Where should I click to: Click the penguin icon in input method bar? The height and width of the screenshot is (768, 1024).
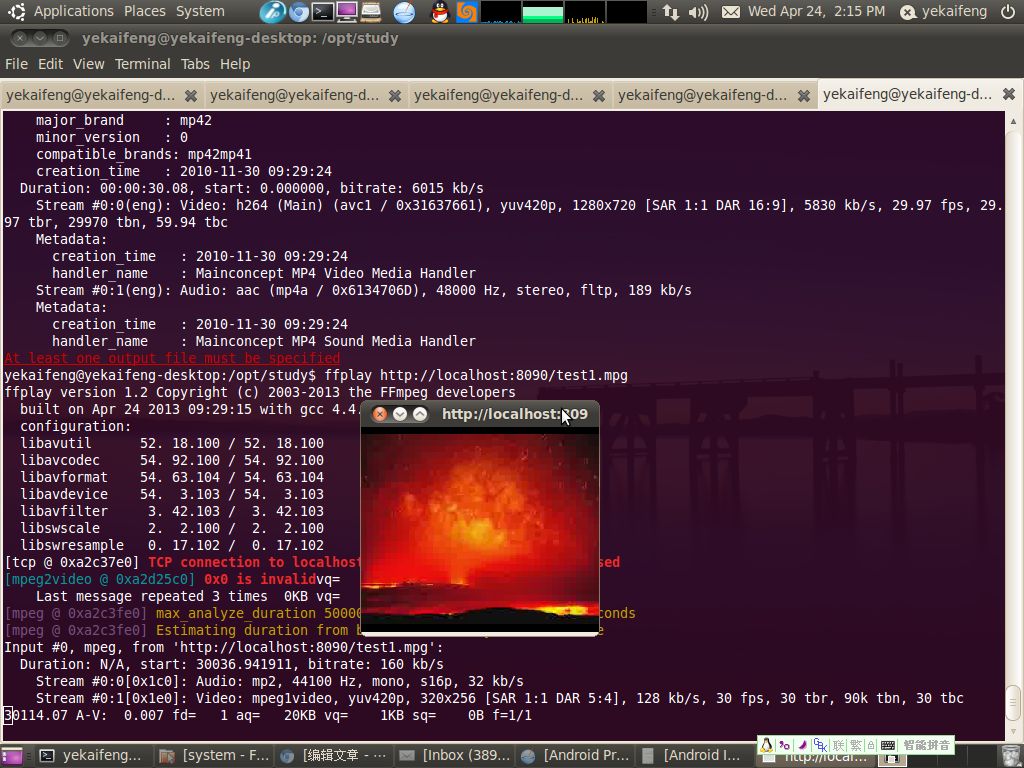767,745
